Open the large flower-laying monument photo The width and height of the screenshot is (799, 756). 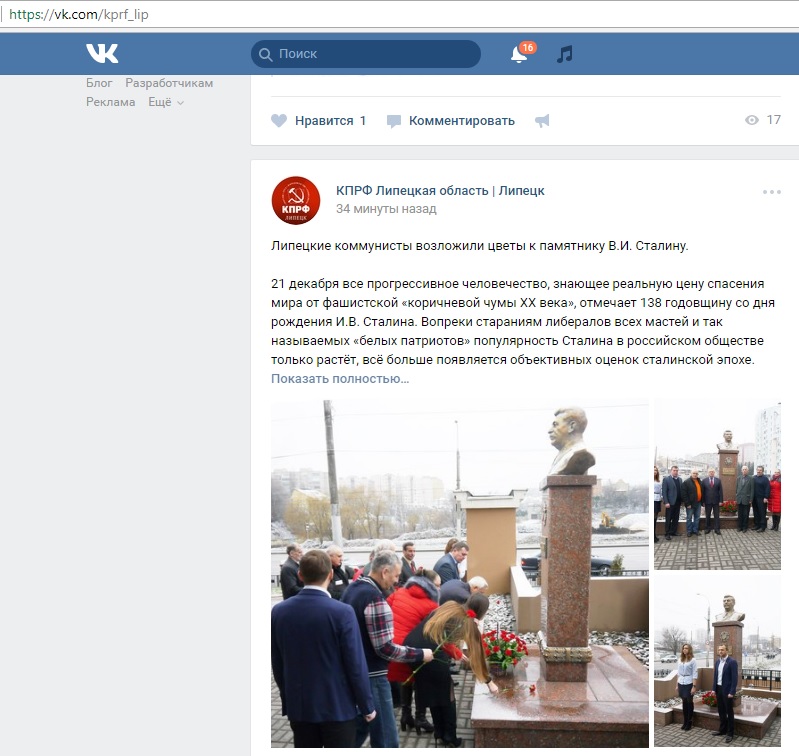[x=460, y=574]
